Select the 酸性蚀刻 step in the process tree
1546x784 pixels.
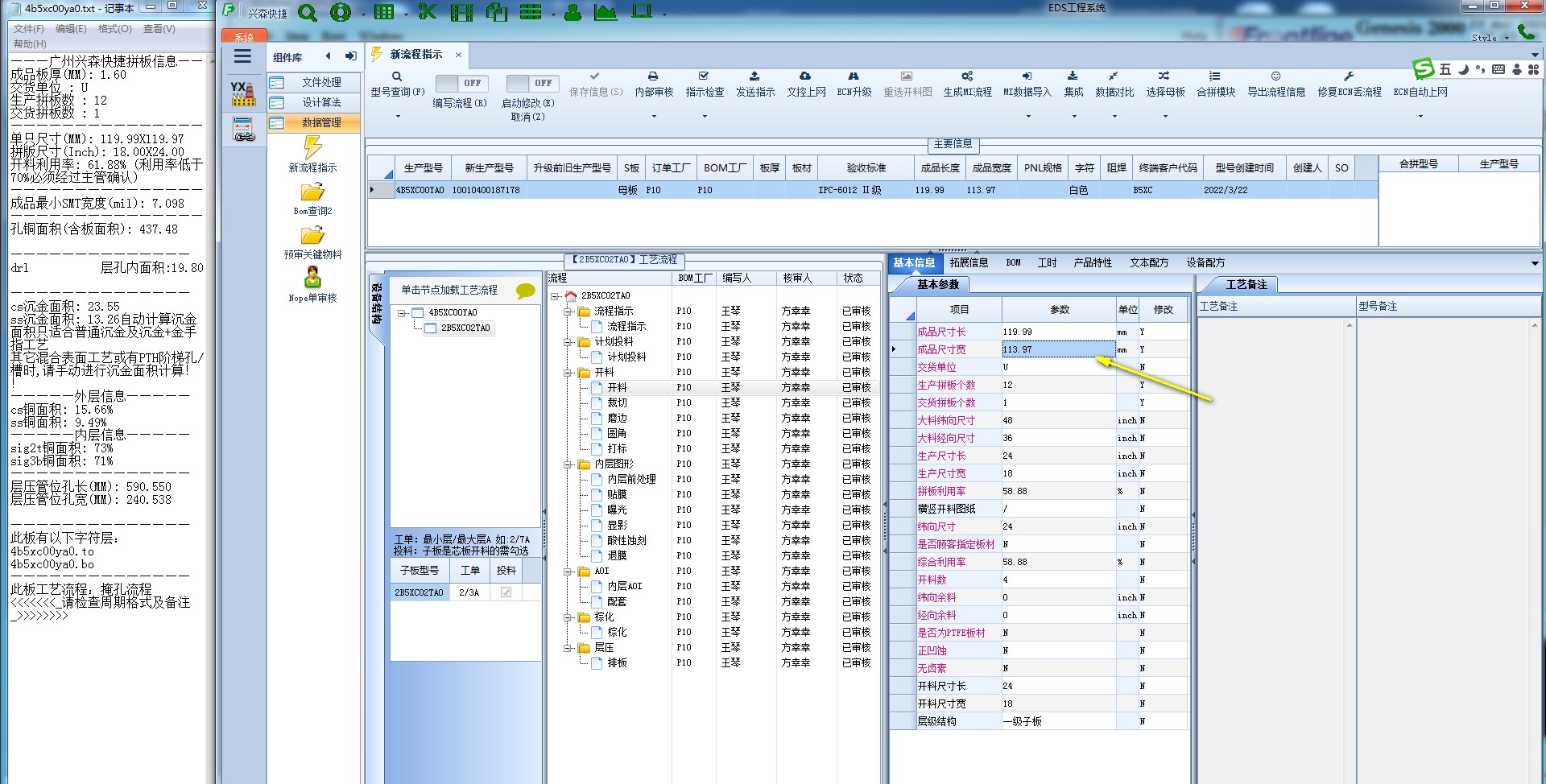626,540
